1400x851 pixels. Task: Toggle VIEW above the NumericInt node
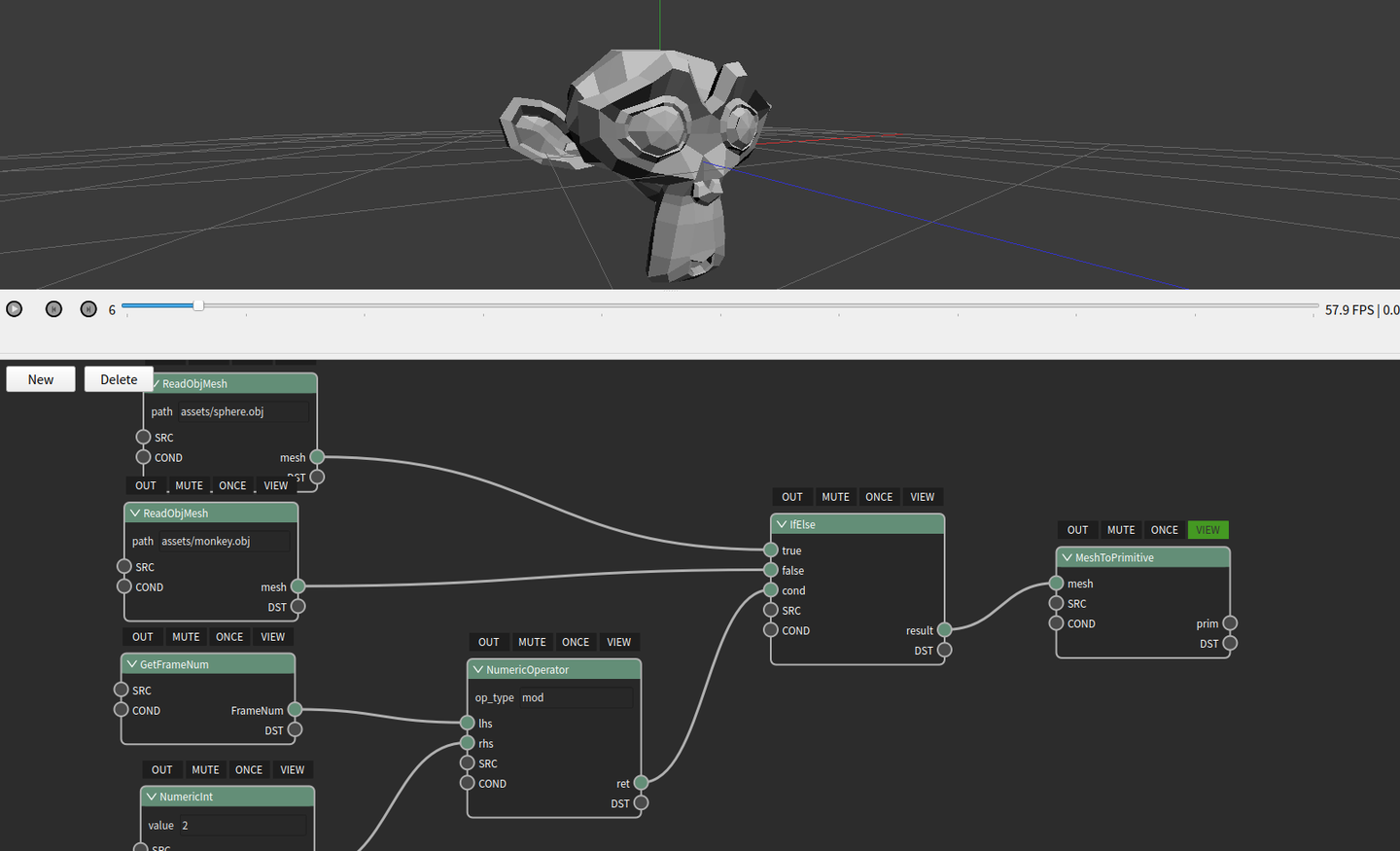point(293,769)
